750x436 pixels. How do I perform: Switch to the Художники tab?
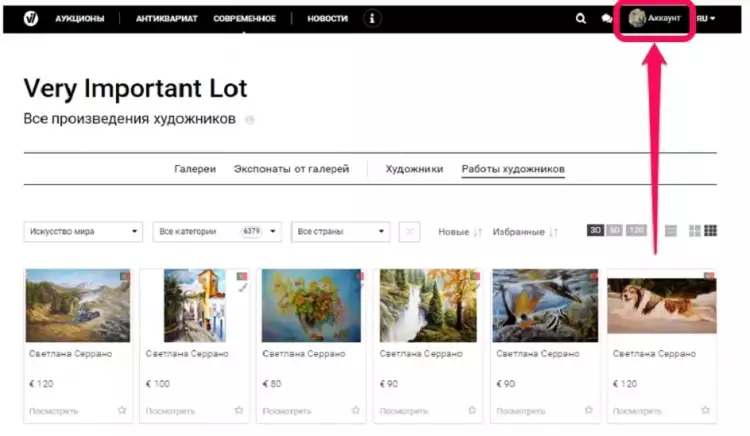pos(414,169)
